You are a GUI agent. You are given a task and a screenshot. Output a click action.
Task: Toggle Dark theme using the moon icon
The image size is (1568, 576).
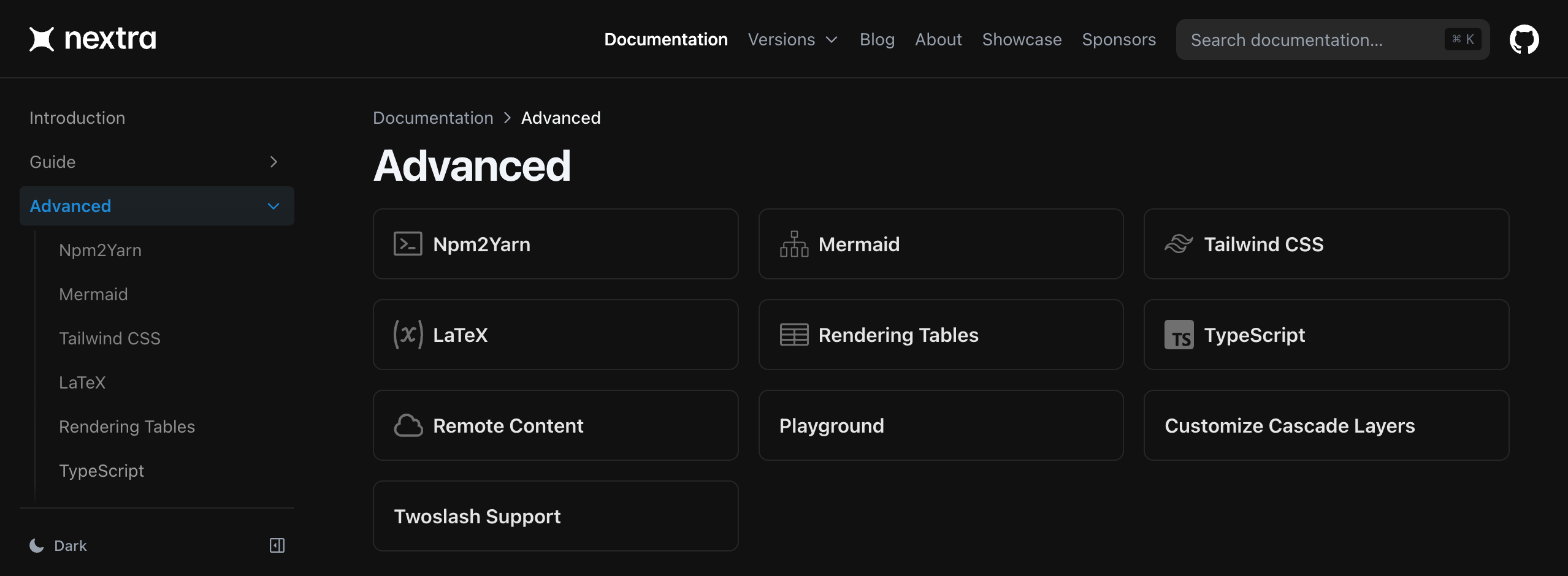coord(36,545)
